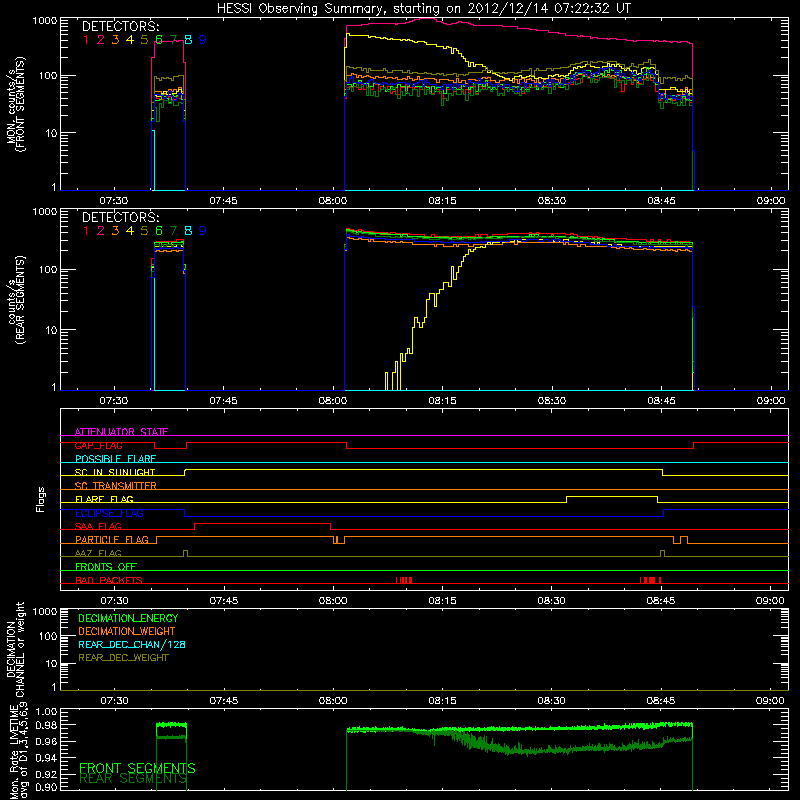Click 07:45 time tick under decimation panel
This screenshot has height=800, width=800.
(x=223, y=701)
